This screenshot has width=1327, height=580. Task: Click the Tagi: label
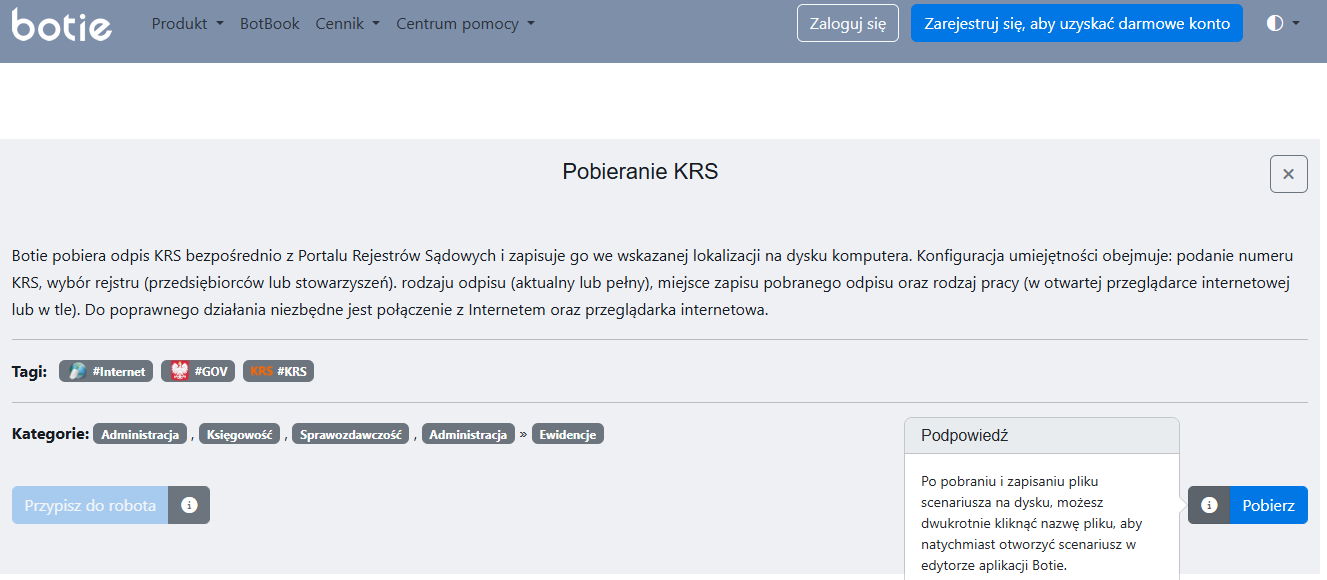[29, 371]
